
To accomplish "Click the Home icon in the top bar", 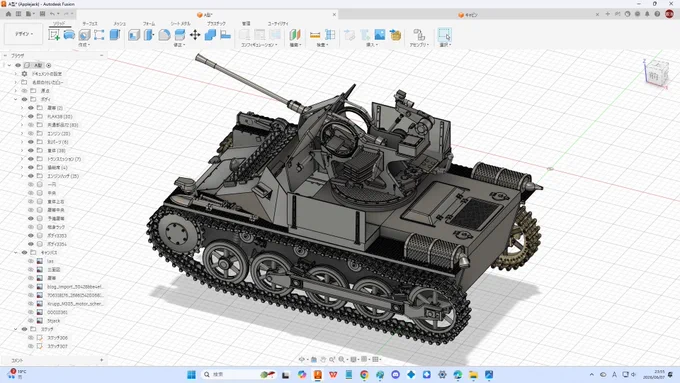I will (8, 14).
